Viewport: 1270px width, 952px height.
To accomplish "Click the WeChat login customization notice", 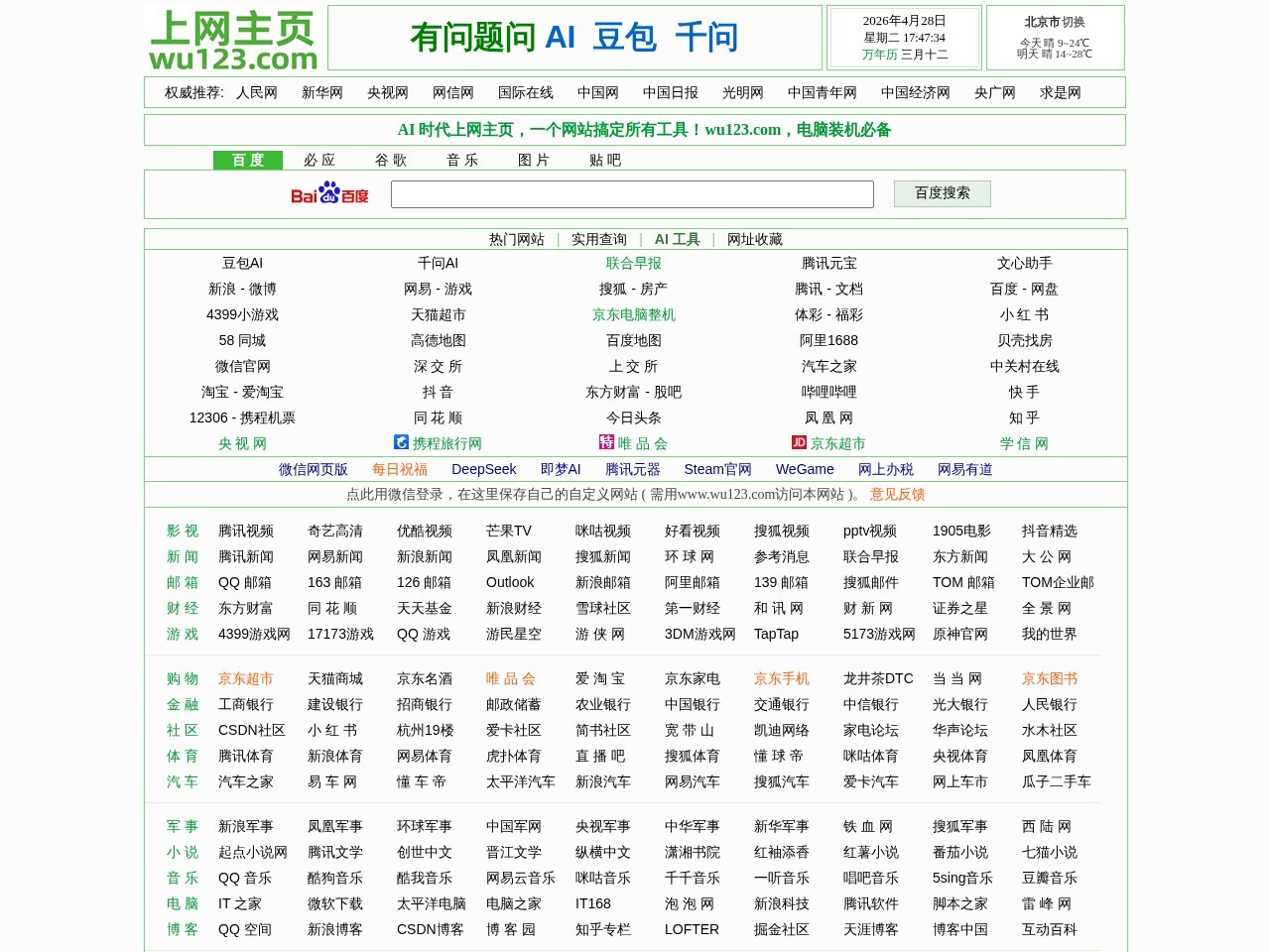I will [x=605, y=494].
